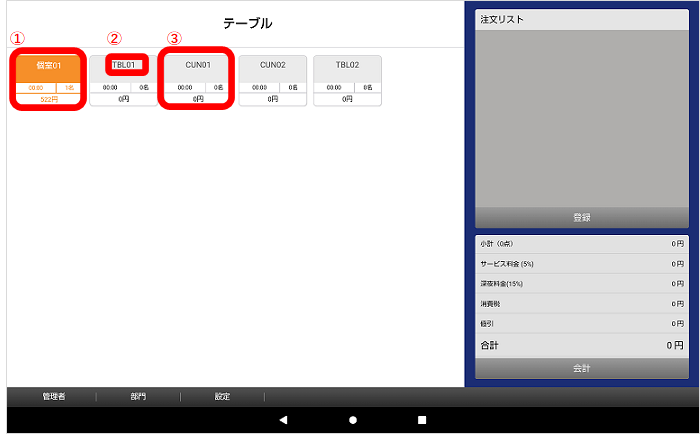
Task: Tap the Android back navigation icon
Action: coord(283,420)
